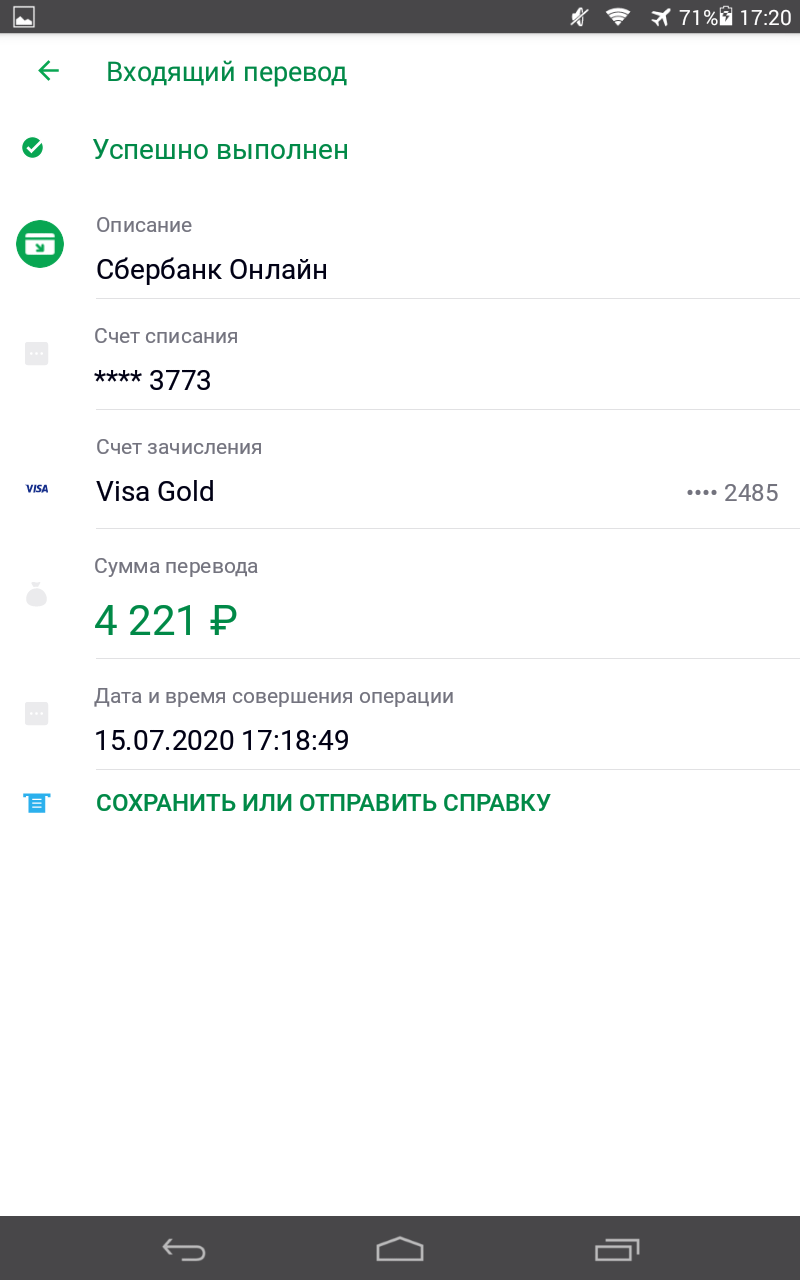The image size is (800, 1280).
Task: Tap the operation date 15.07.2020 17:18:49
Action: click(x=221, y=740)
